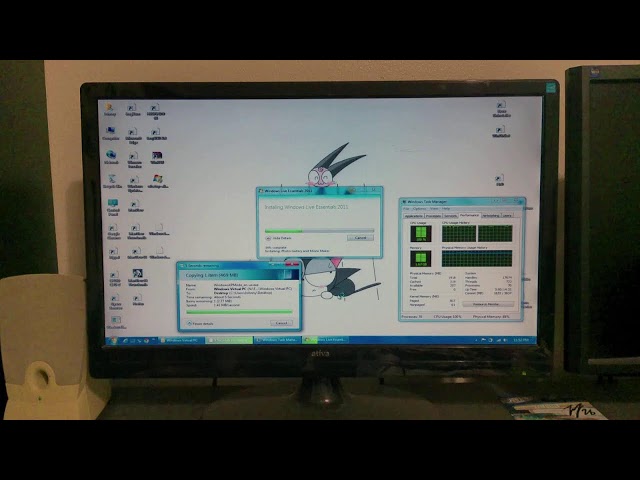Open the user folder icon at top-left of desktop
This screenshot has height=480, width=640.
(x=109, y=109)
